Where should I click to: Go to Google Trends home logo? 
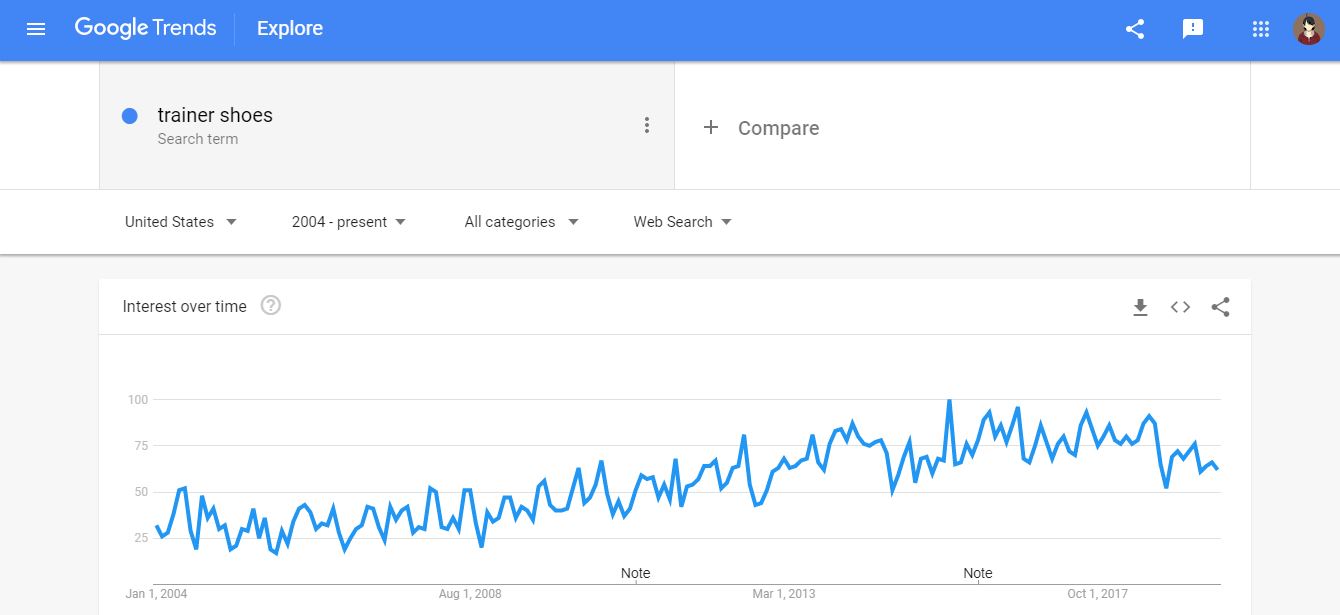point(145,28)
